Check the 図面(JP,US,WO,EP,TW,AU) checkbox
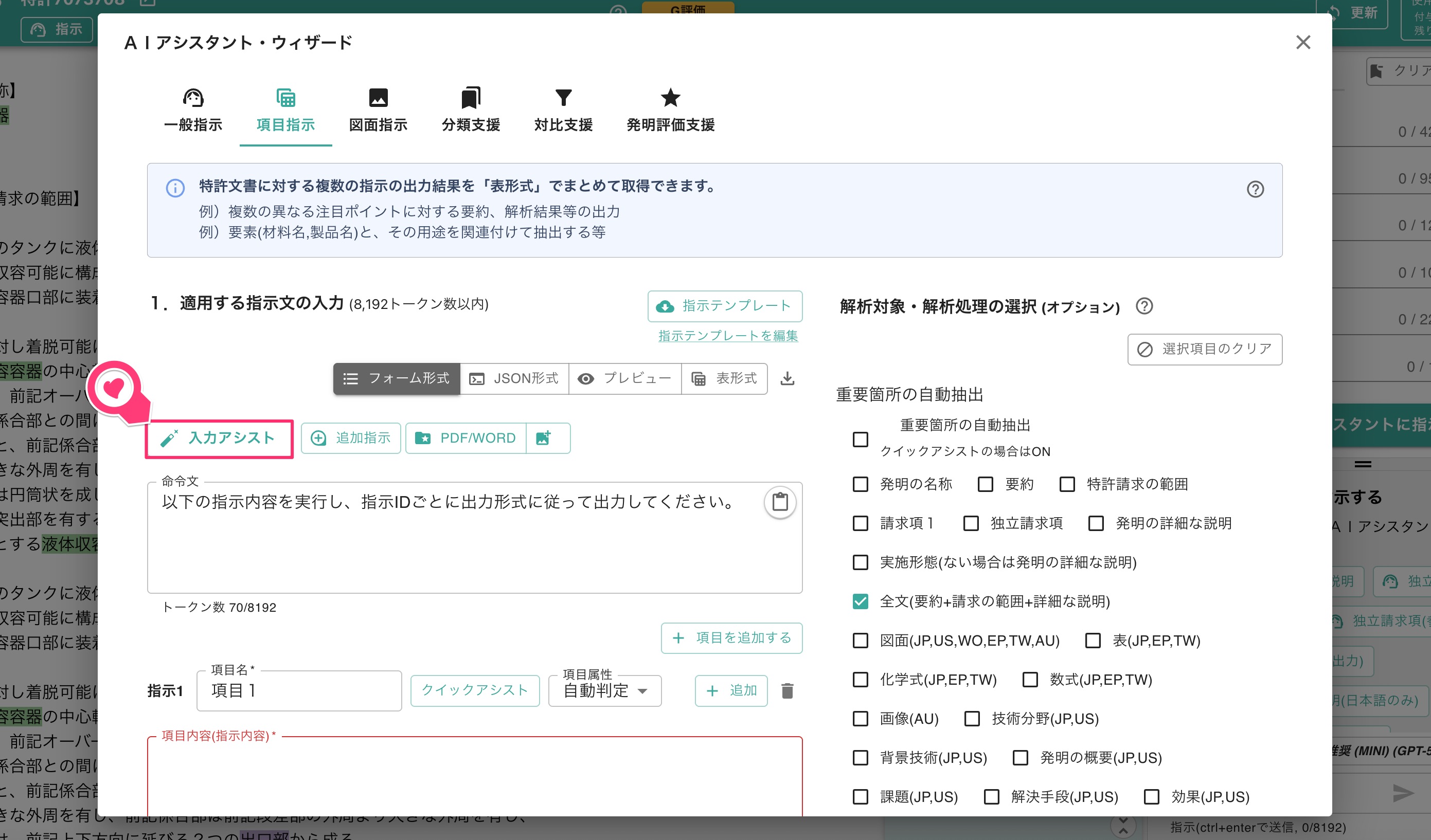 tap(861, 641)
